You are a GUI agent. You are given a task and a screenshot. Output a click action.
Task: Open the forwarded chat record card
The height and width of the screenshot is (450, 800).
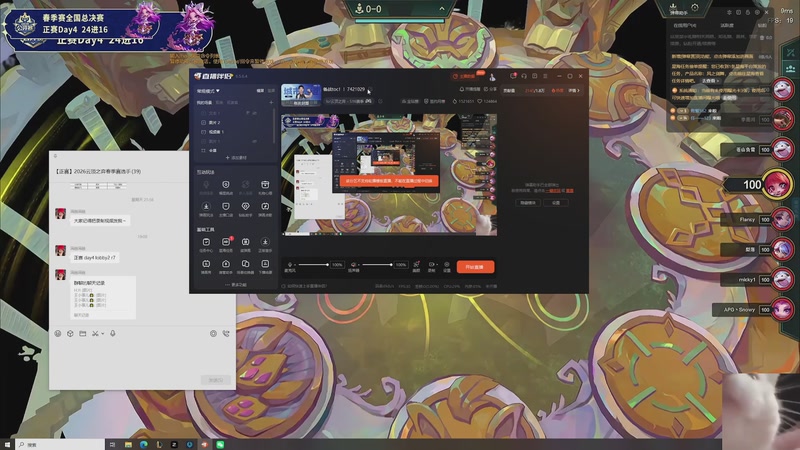pyautogui.click(x=104, y=298)
